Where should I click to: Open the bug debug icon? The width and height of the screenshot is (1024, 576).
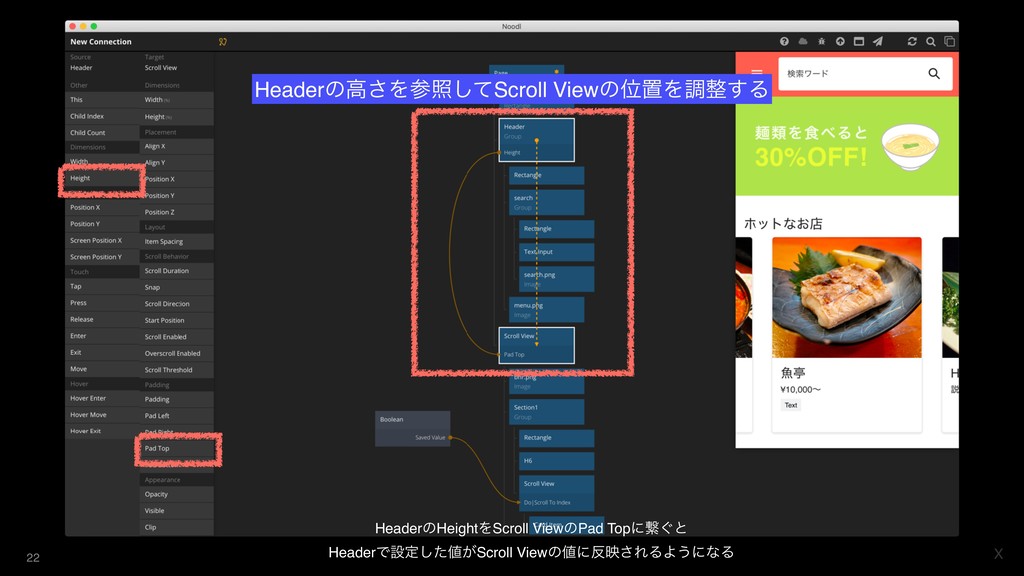[822, 41]
